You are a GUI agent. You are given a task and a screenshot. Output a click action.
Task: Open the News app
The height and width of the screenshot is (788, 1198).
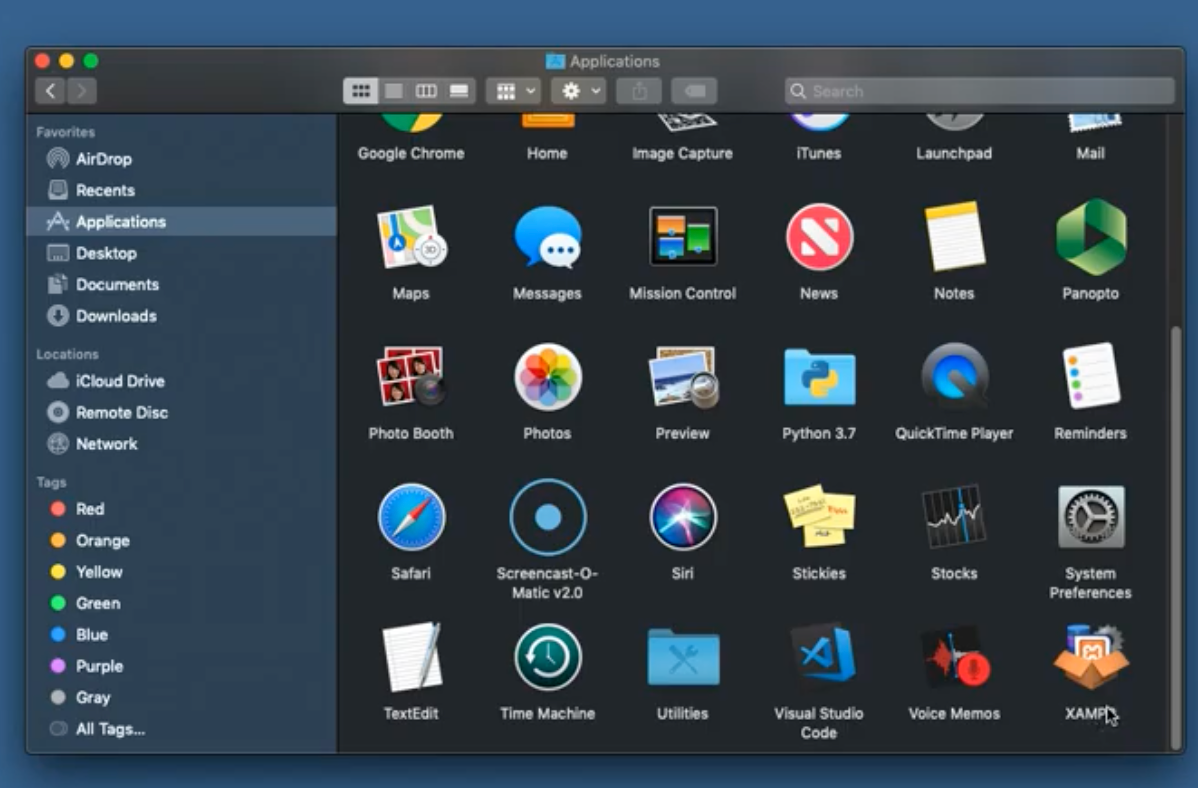[x=819, y=237]
